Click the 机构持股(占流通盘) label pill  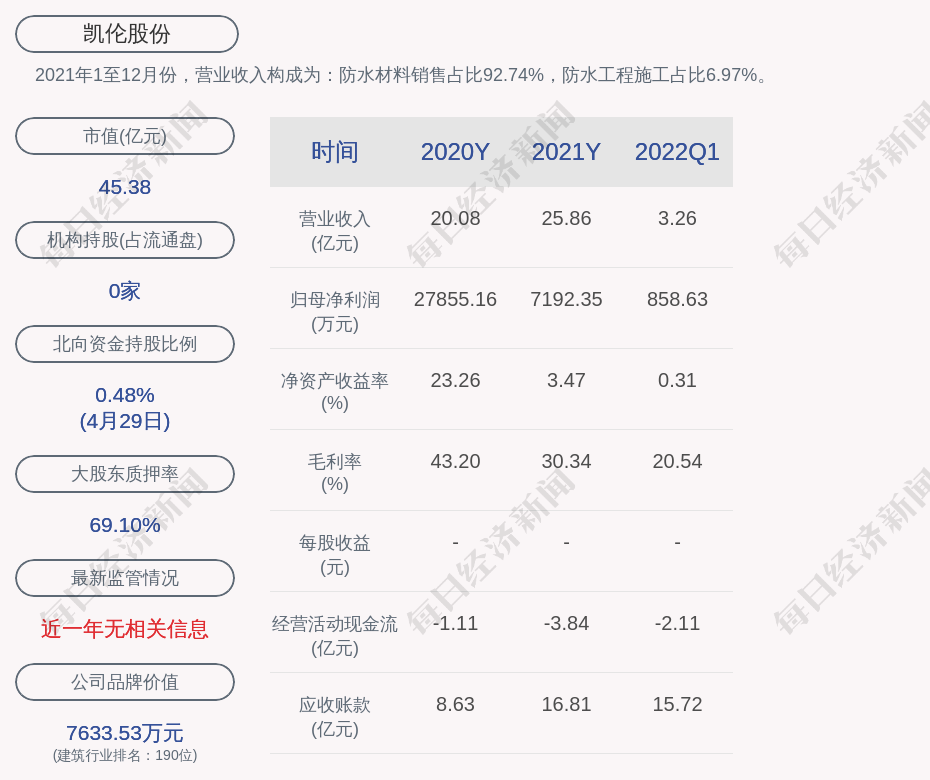[x=125, y=240]
